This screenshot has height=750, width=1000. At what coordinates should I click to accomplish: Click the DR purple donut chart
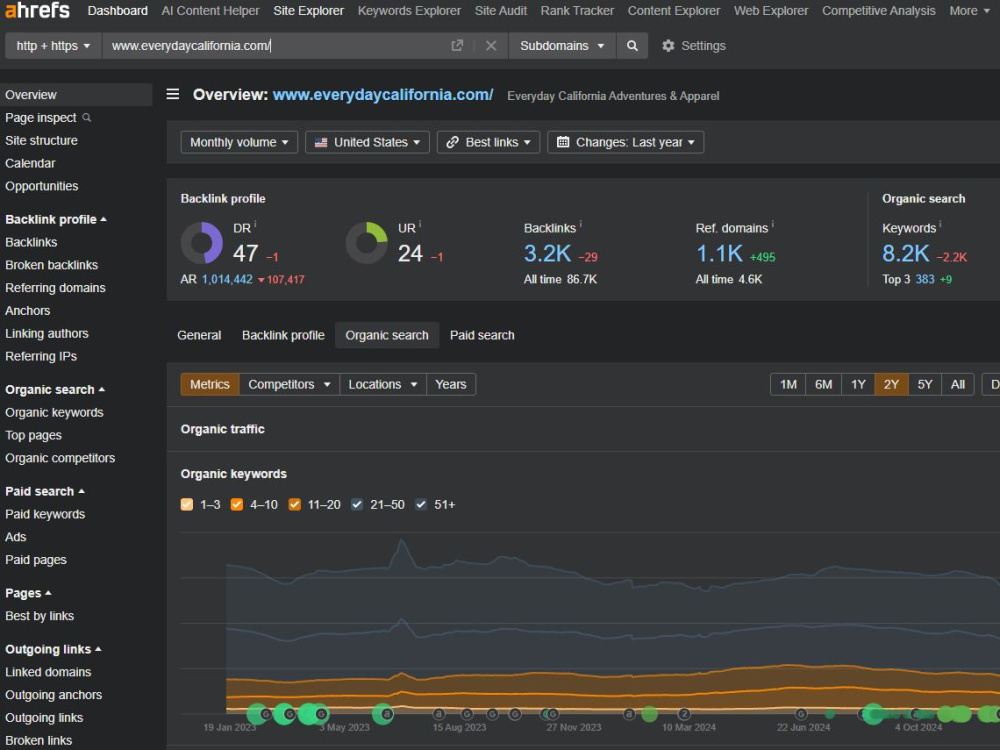202,242
